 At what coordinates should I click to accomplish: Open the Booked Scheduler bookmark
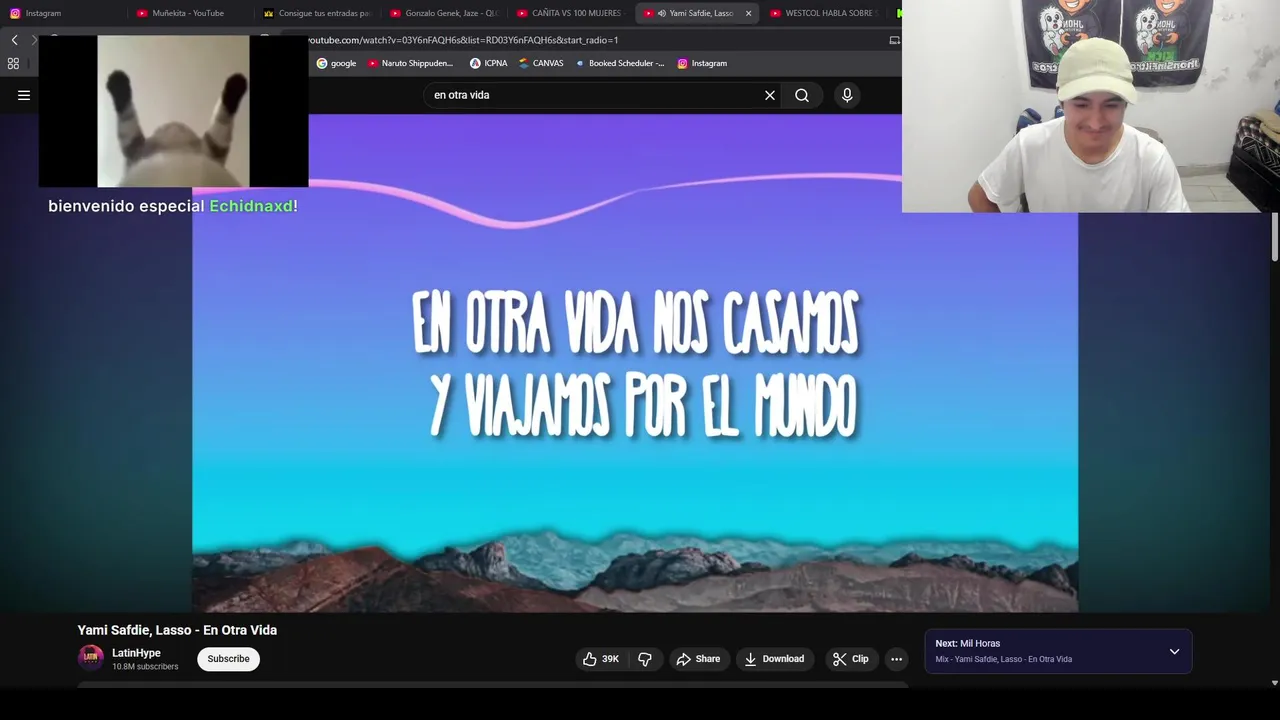click(x=620, y=63)
